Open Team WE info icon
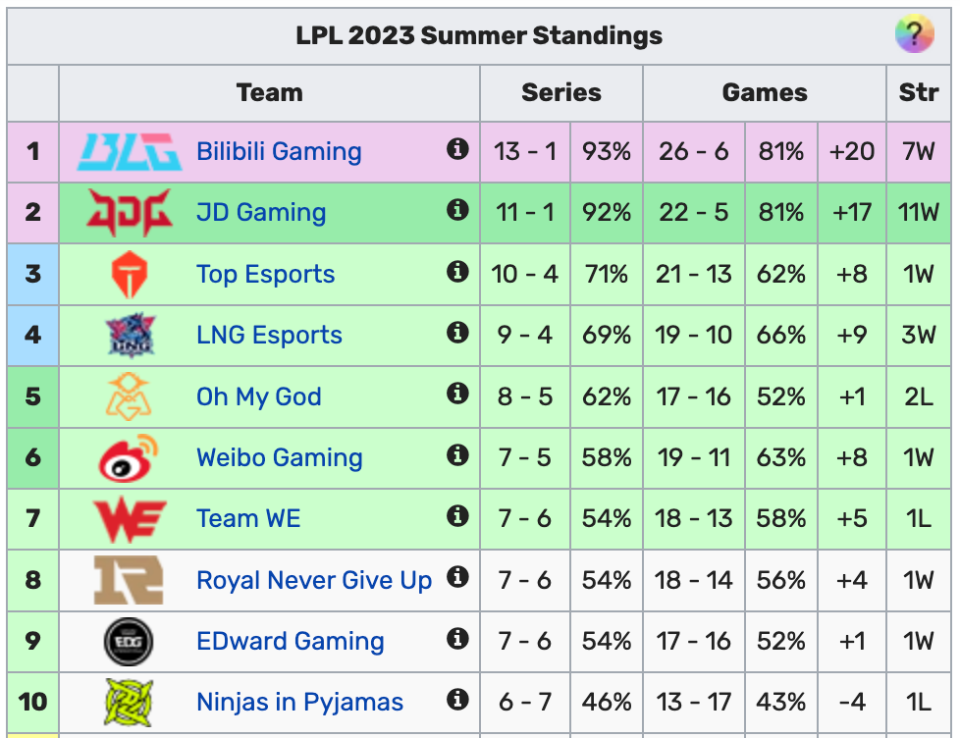 457,516
